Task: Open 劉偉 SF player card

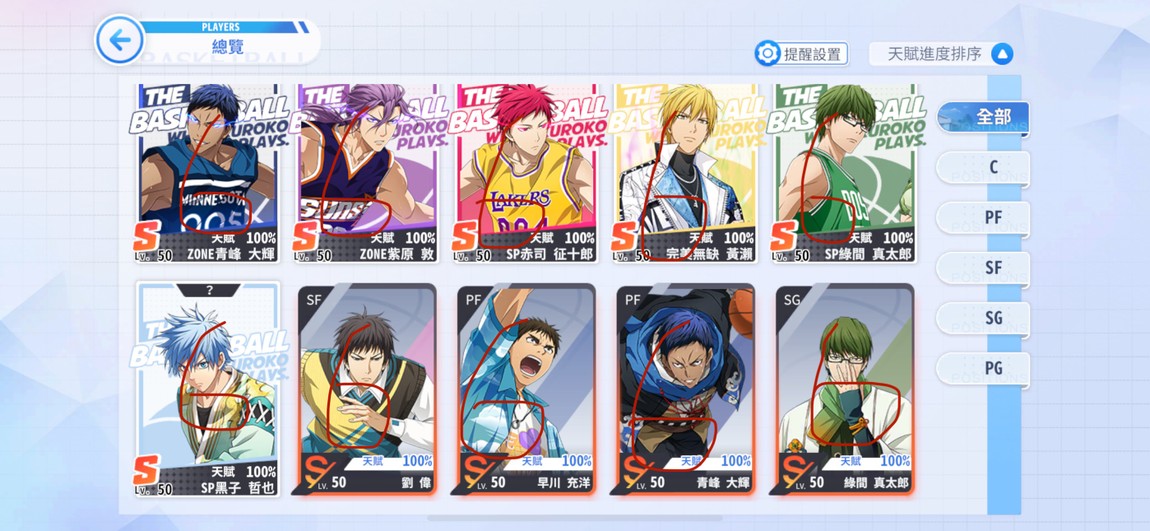Action: pos(367,389)
